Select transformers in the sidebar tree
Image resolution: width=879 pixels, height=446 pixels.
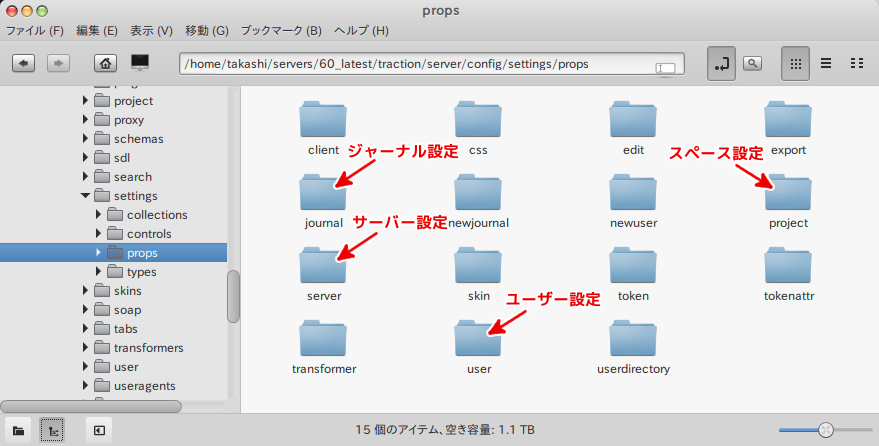(x=149, y=348)
